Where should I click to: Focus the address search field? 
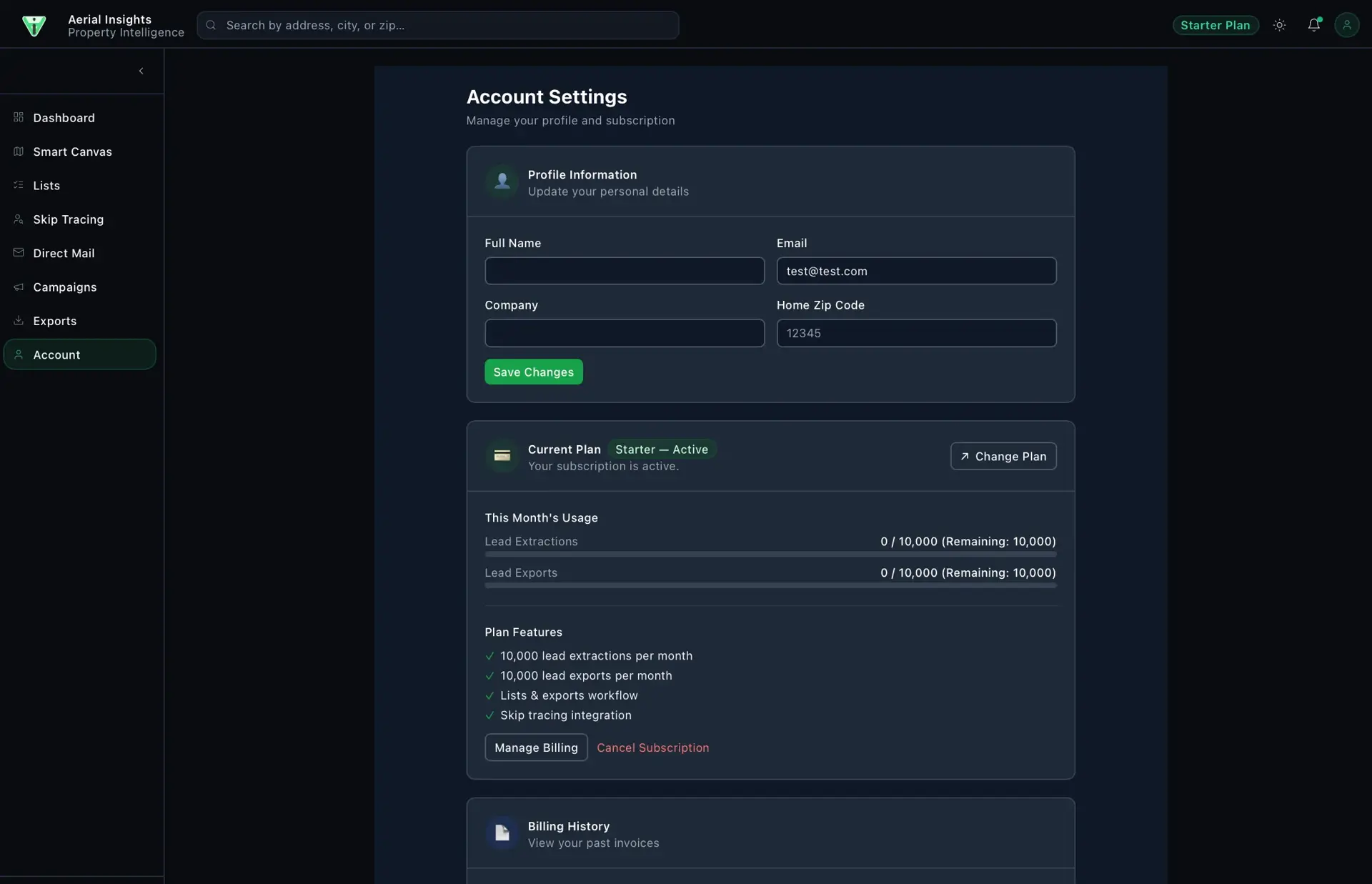(x=437, y=25)
